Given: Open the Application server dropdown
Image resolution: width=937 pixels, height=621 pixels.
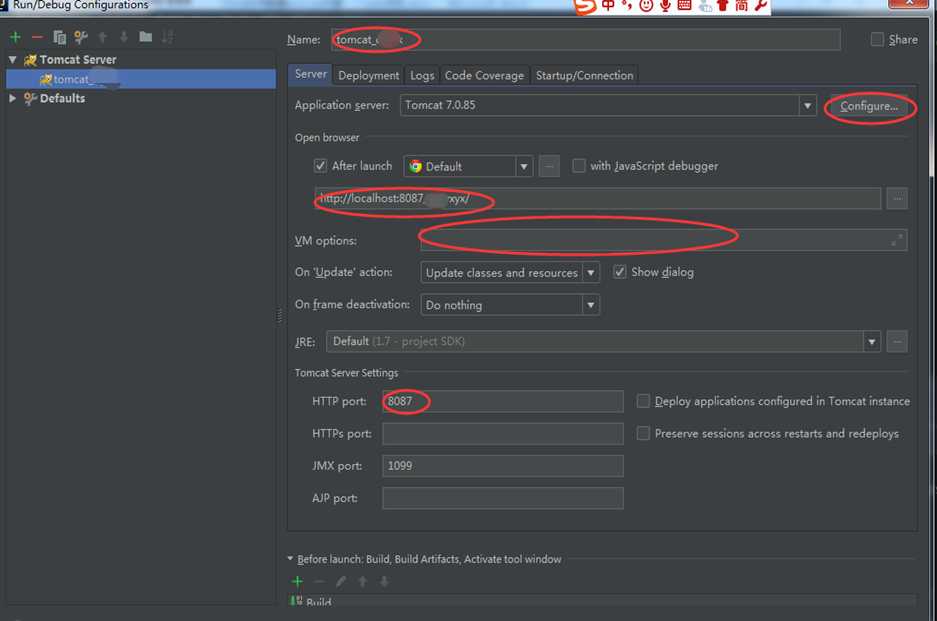Looking at the screenshot, I should tap(807, 106).
